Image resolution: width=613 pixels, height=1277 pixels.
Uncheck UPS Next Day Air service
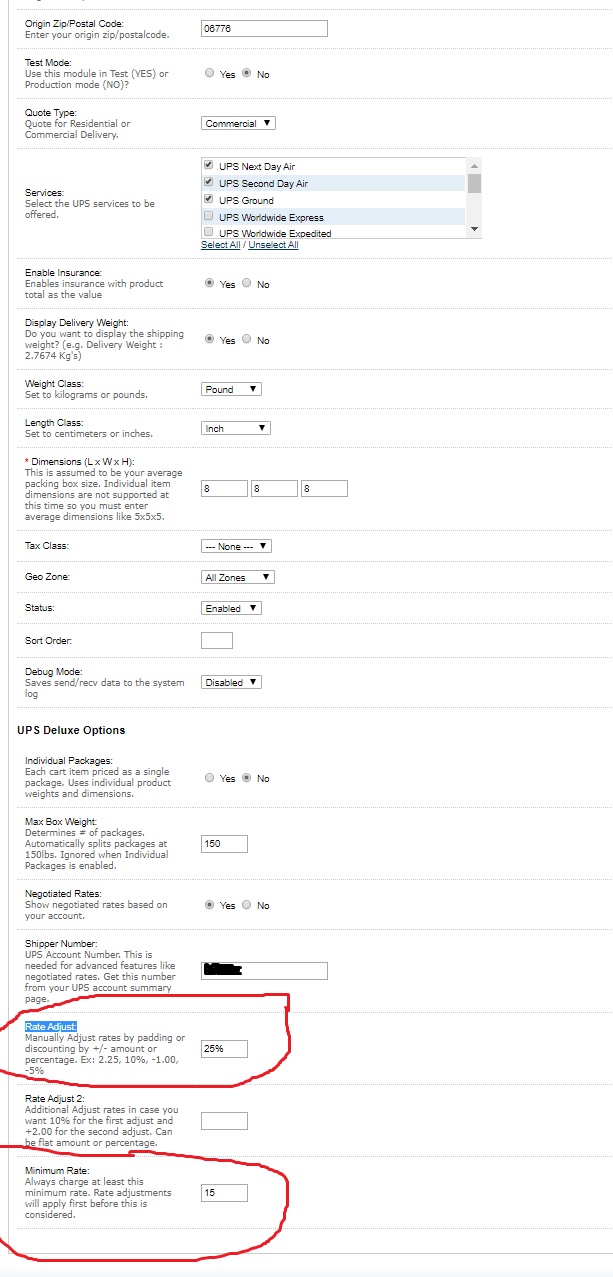click(x=208, y=165)
